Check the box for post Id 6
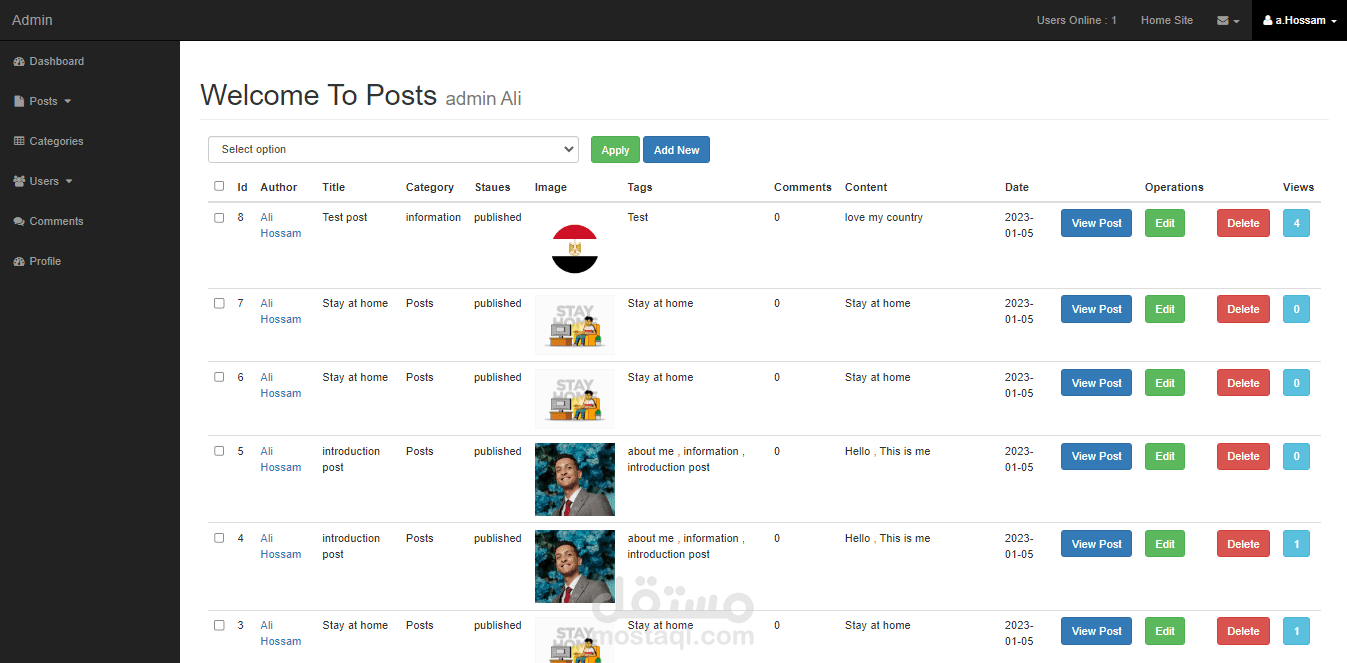The width and height of the screenshot is (1347, 663). 219,378
